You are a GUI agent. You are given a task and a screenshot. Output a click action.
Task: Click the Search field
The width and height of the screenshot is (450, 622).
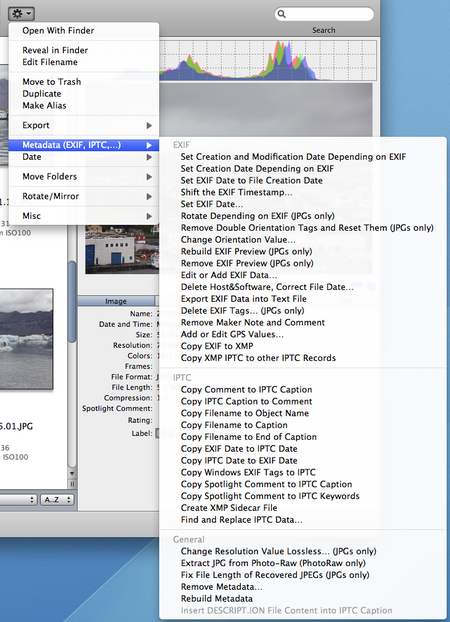tap(324, 14)
